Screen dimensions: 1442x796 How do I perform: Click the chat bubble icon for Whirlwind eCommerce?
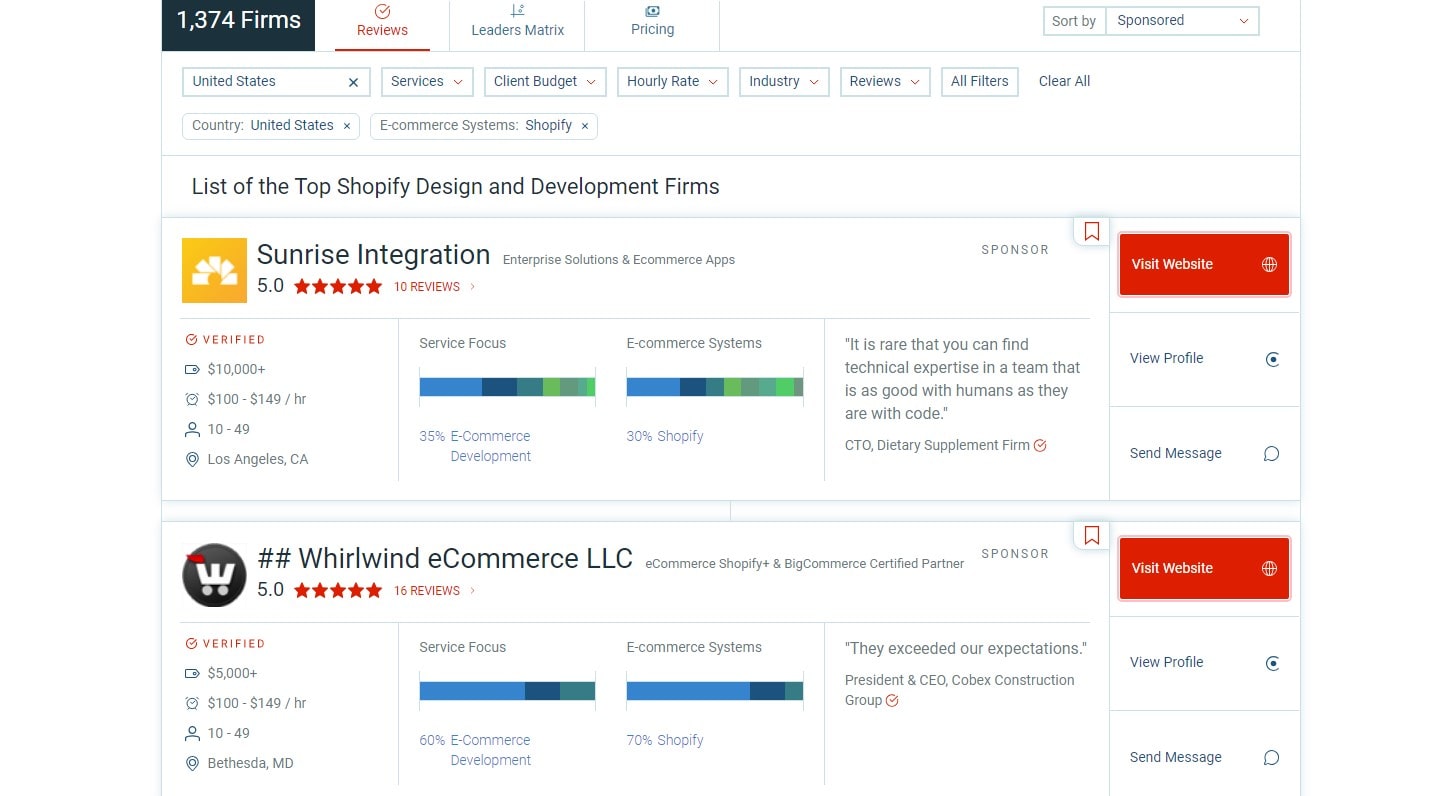[1271, 758]
